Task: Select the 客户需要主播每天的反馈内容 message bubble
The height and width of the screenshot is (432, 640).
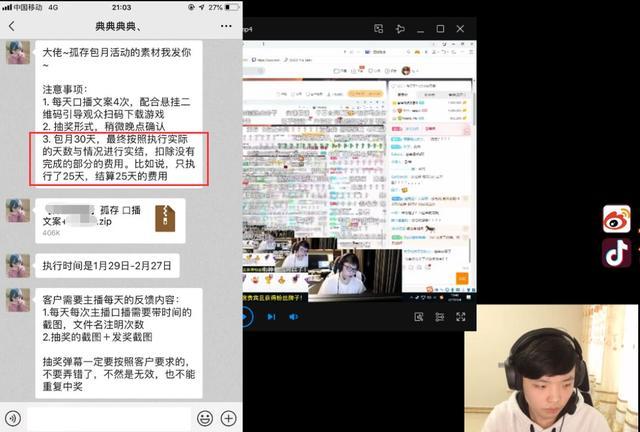Action: (x=119, y=343)
